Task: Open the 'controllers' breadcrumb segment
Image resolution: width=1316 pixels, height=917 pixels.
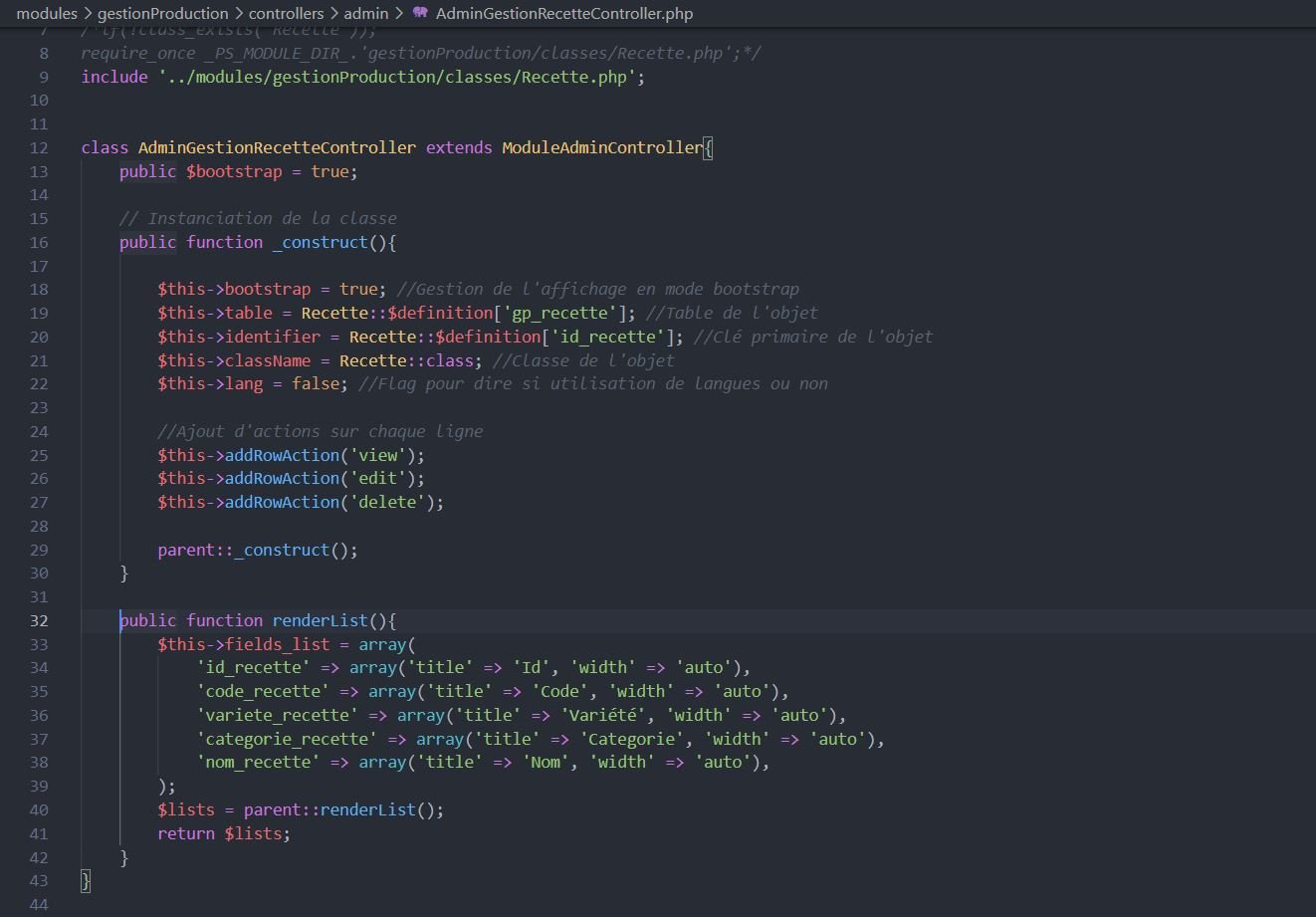Action: [286, 14]
